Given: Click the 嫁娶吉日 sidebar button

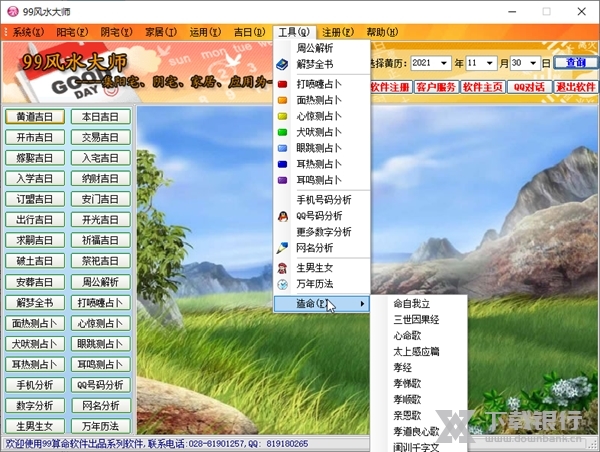Looking at the screenshot, I should click(x=35, y=158).
